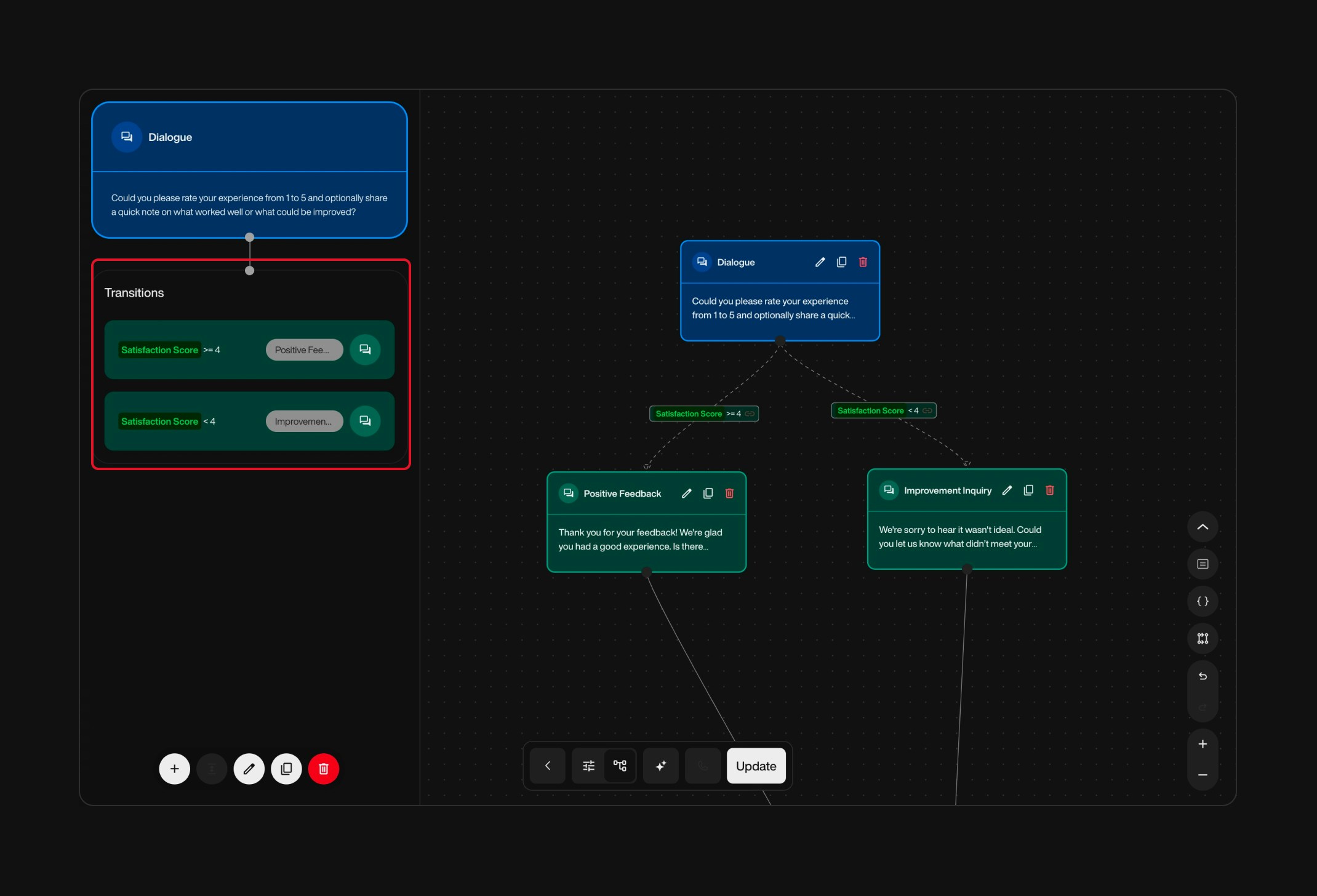Duplicate the Dialogue node using the copy icon
The image size is (1317, 896).
[x=841, y=262]
